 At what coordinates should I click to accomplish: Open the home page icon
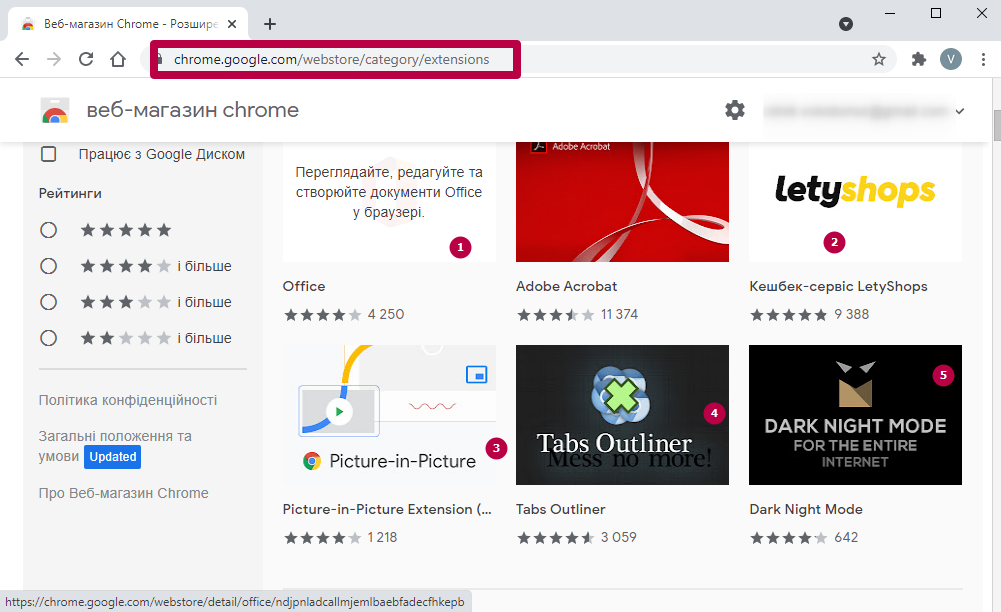point(117,59)
